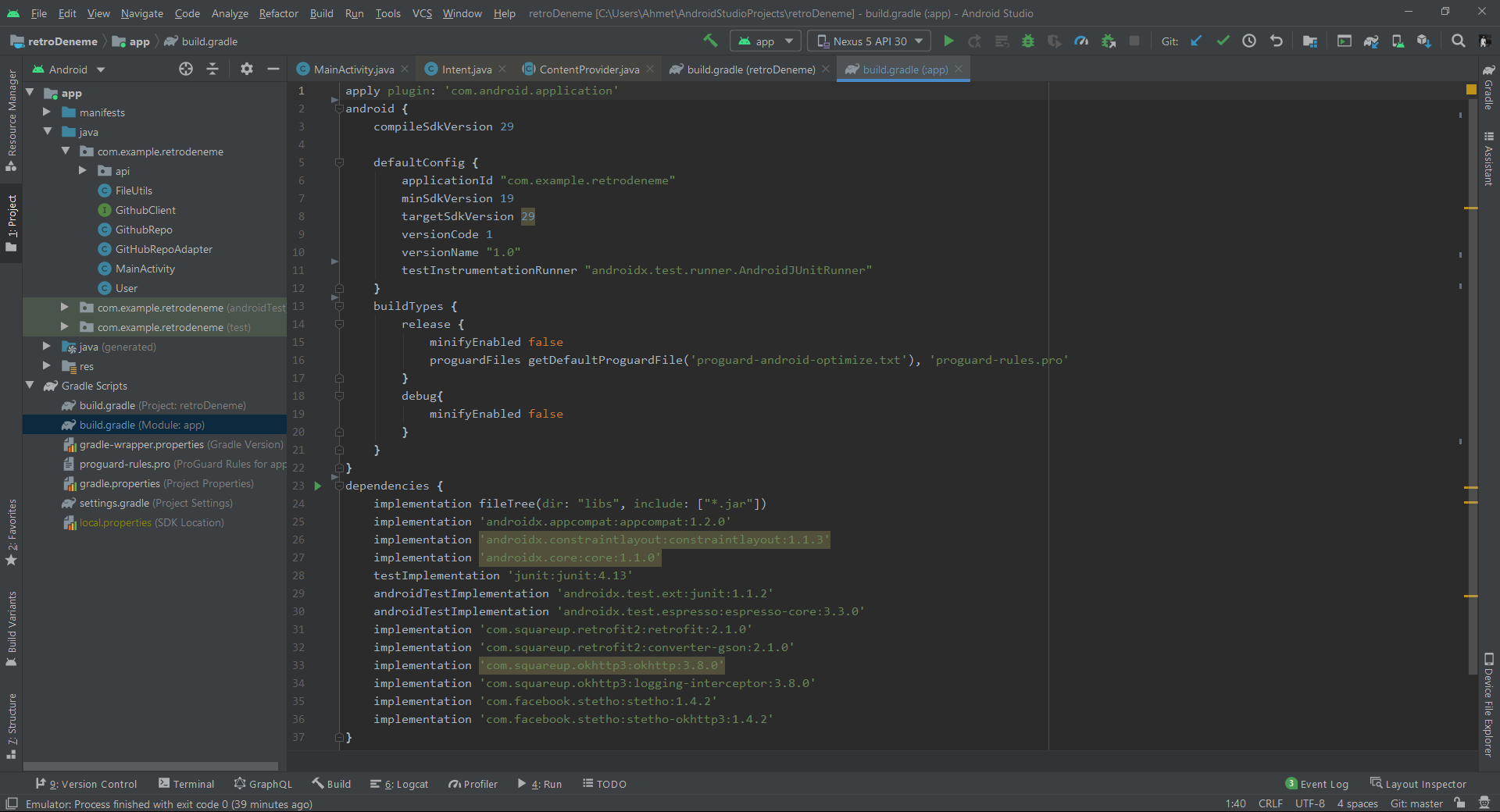Click the Git commit checkmark icon
Viewport: 1500px width, 812px height.
pos(1223,41)
